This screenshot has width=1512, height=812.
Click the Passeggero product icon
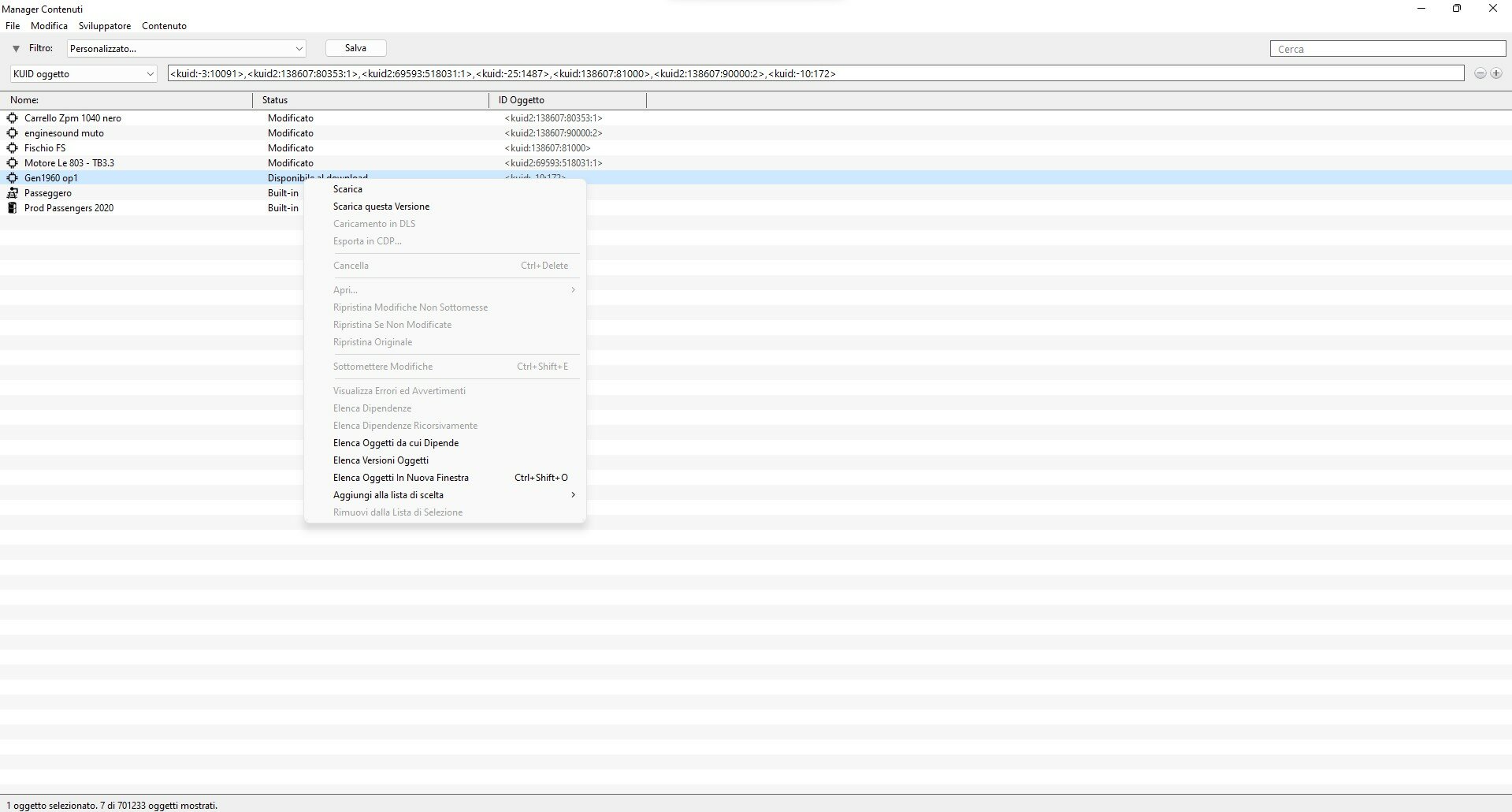(12, 193)
